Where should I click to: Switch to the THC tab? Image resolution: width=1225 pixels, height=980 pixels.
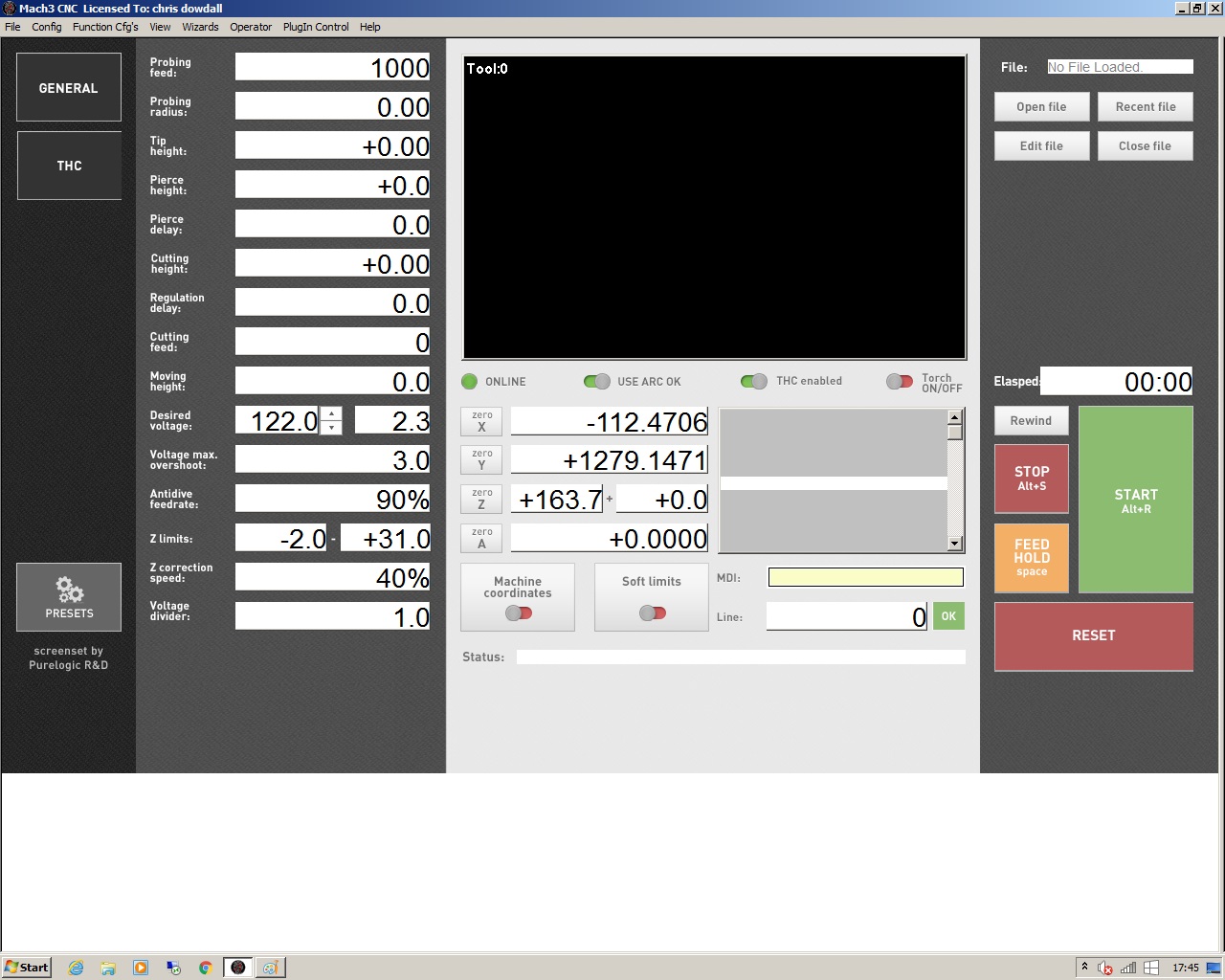pos(69,166)
